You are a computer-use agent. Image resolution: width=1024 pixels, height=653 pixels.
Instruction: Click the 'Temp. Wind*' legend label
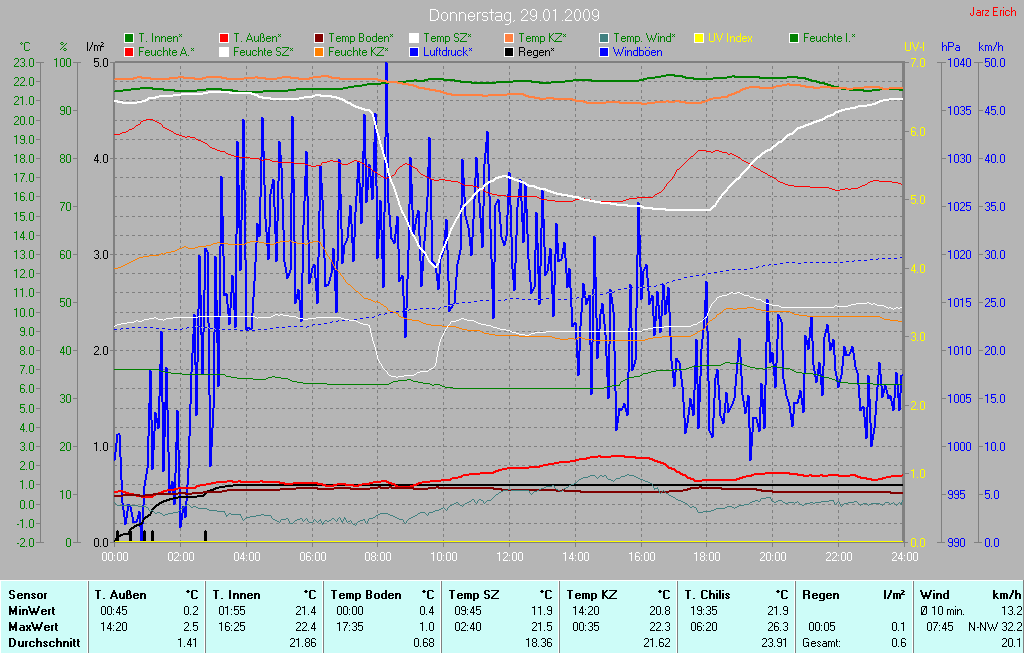[645, 38]
